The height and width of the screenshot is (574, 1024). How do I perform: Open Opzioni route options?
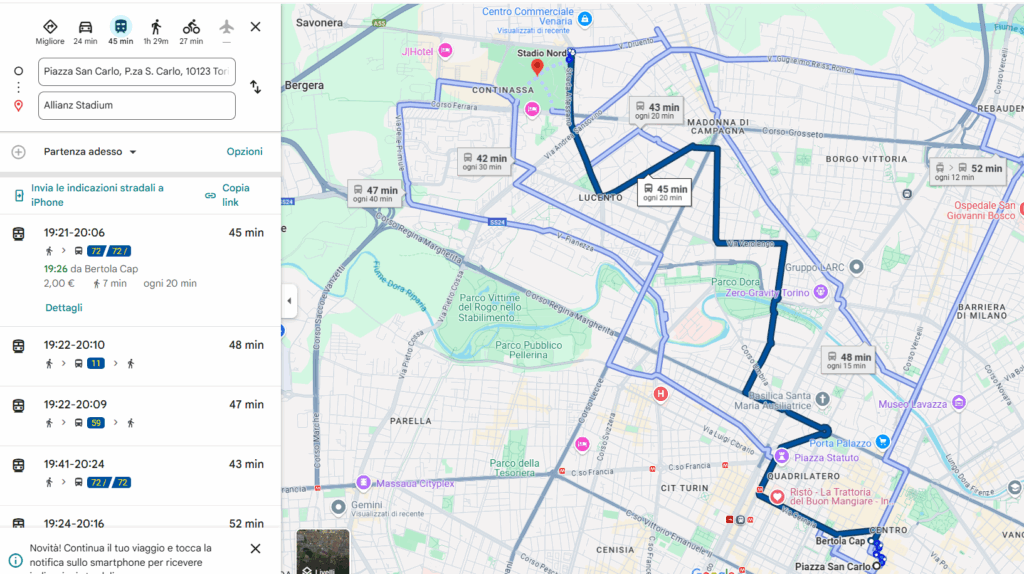(244, 152)
